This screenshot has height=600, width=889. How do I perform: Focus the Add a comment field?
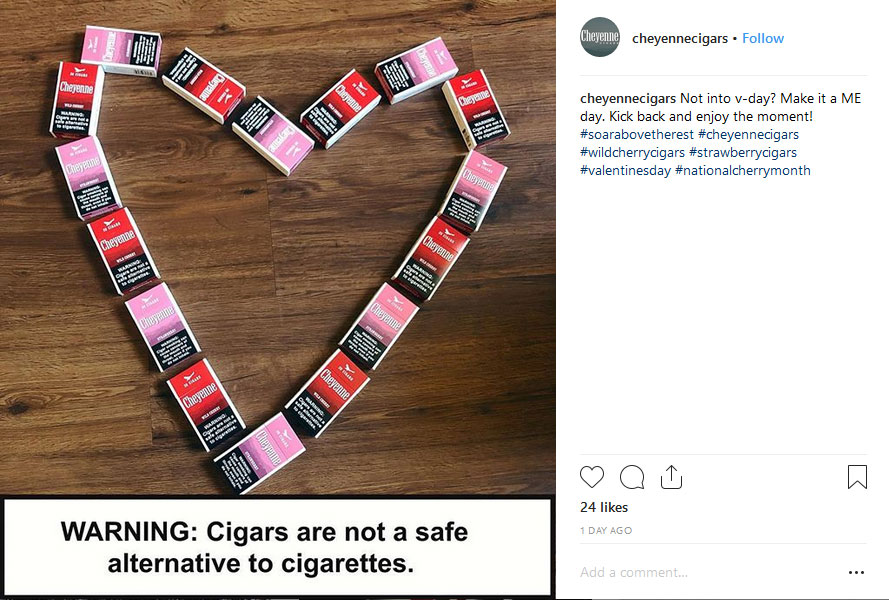pyautogui.click(x=709, y=572)
